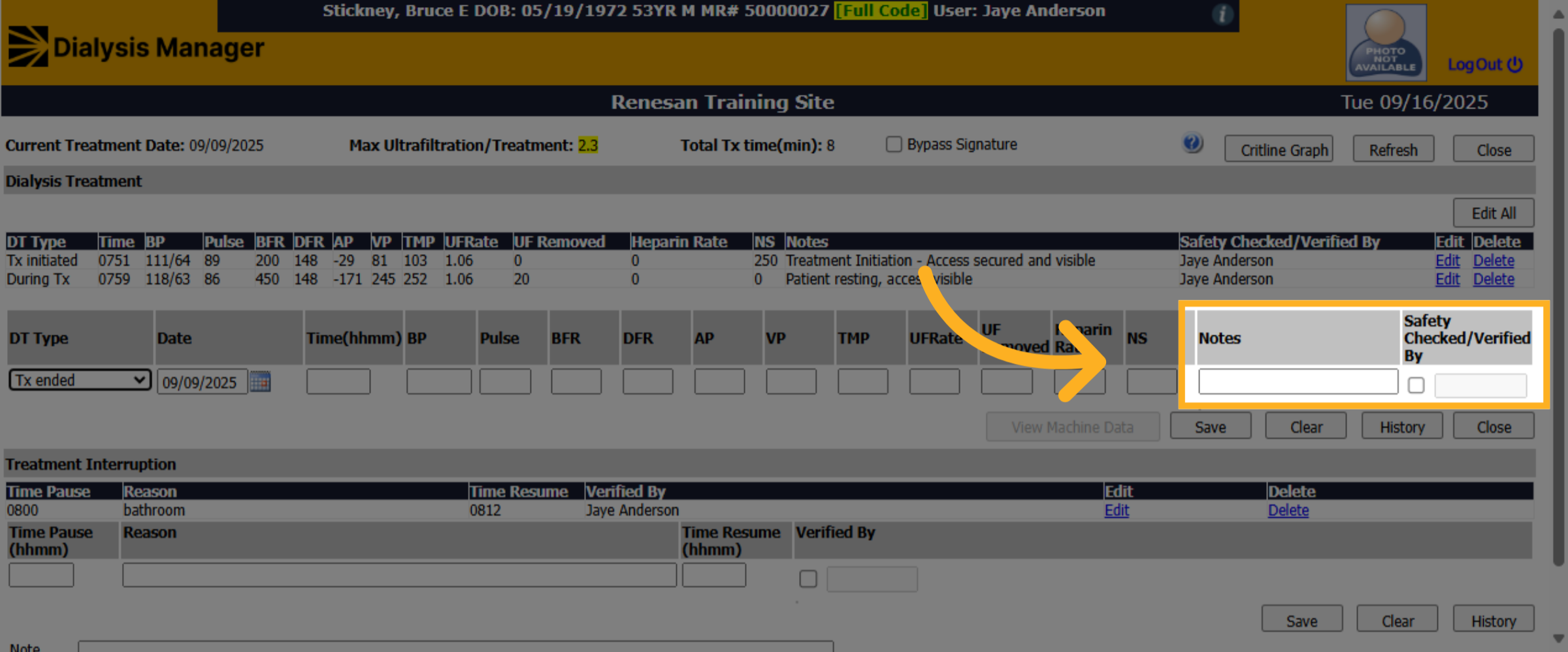Click the date field showing 09/09/2025
The width and height of the screenshot is (1568, 652).
[202, 382]
